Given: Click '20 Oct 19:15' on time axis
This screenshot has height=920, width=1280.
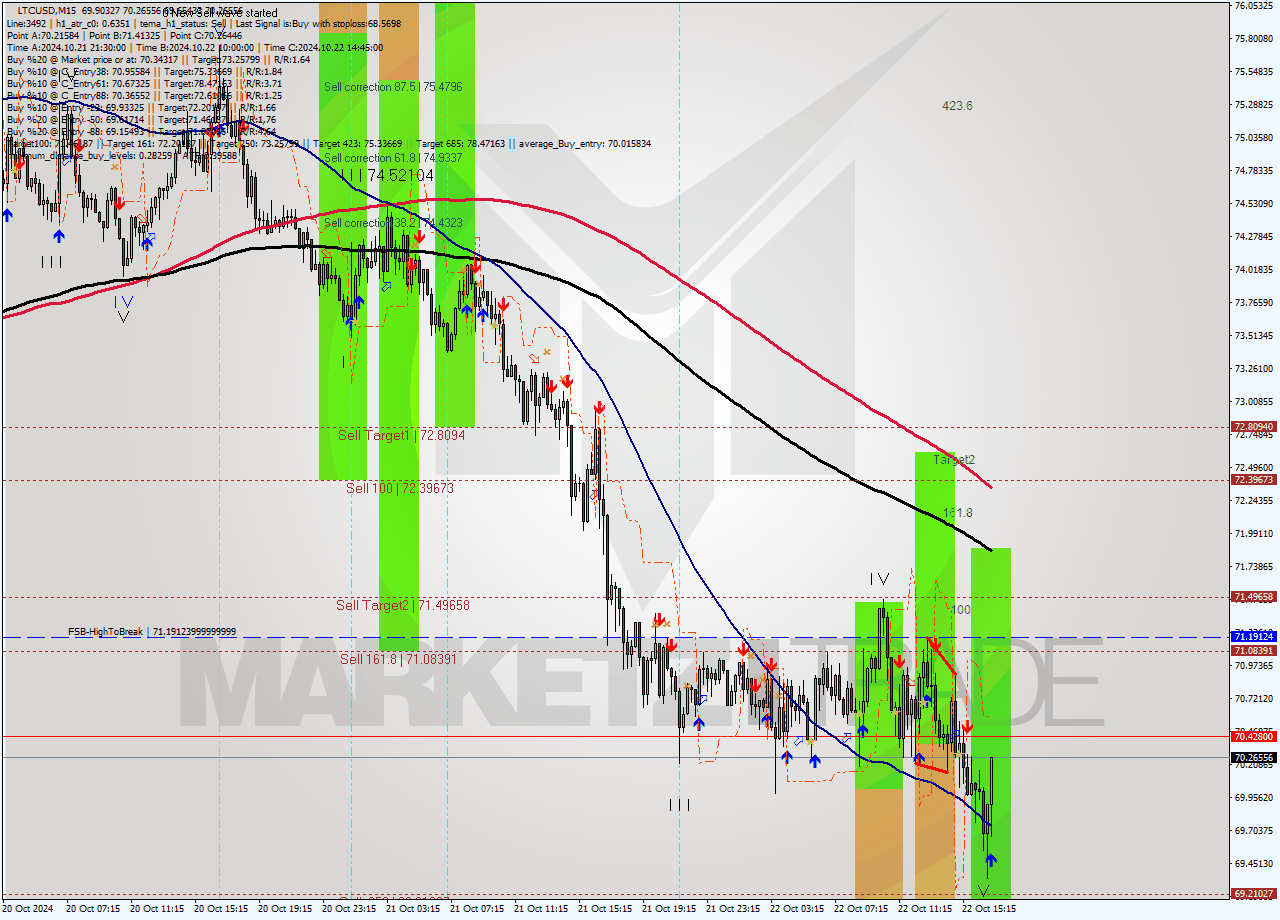Looking at the screenshot, I should [285, 909].
